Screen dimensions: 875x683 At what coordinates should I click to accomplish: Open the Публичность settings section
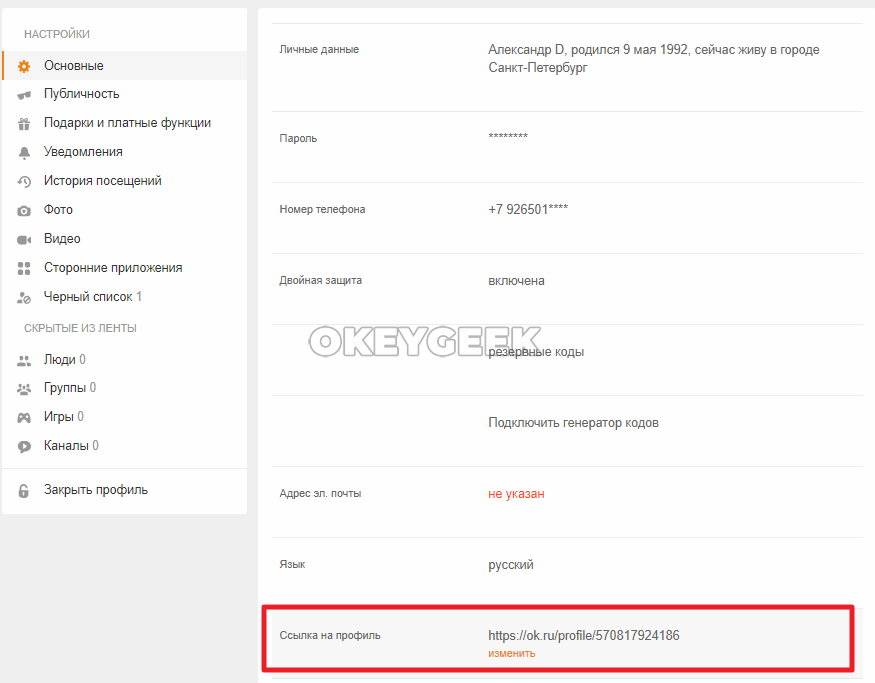pos(81,94)
